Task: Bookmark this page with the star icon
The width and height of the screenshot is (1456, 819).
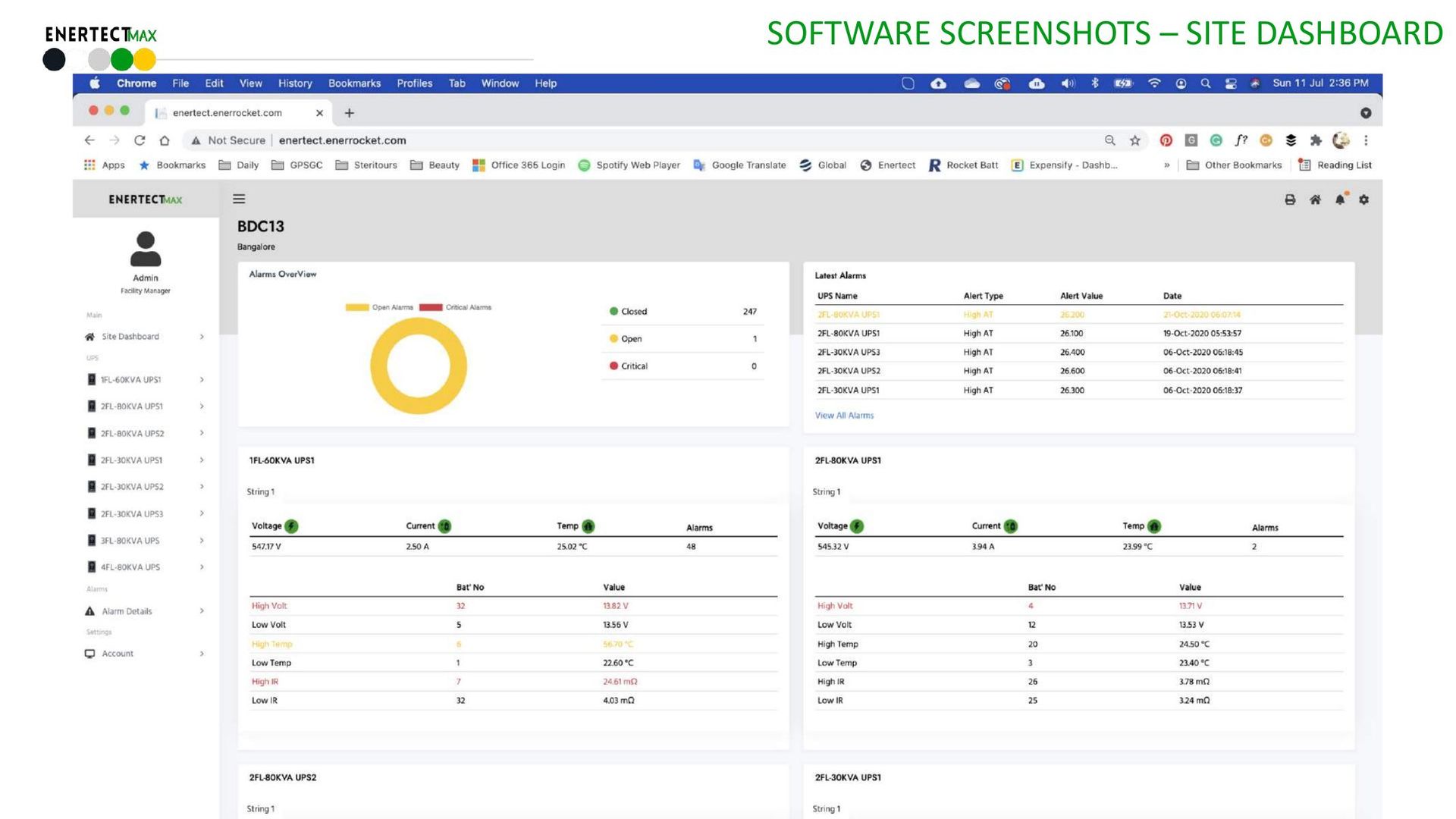Action: [x=1135, y=140]
